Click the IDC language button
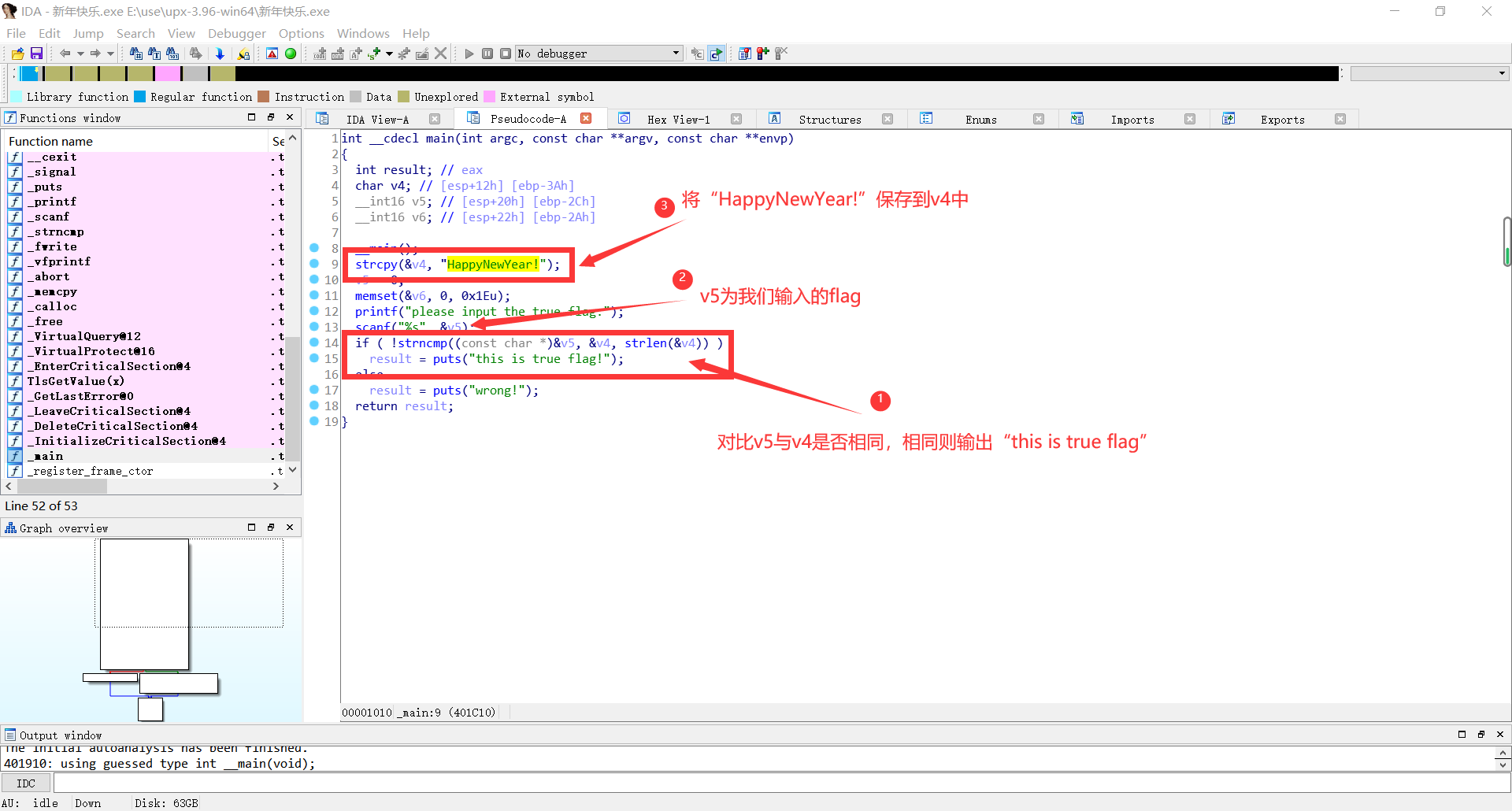This screenshot has width=1512, height=811. coord(26,783)
